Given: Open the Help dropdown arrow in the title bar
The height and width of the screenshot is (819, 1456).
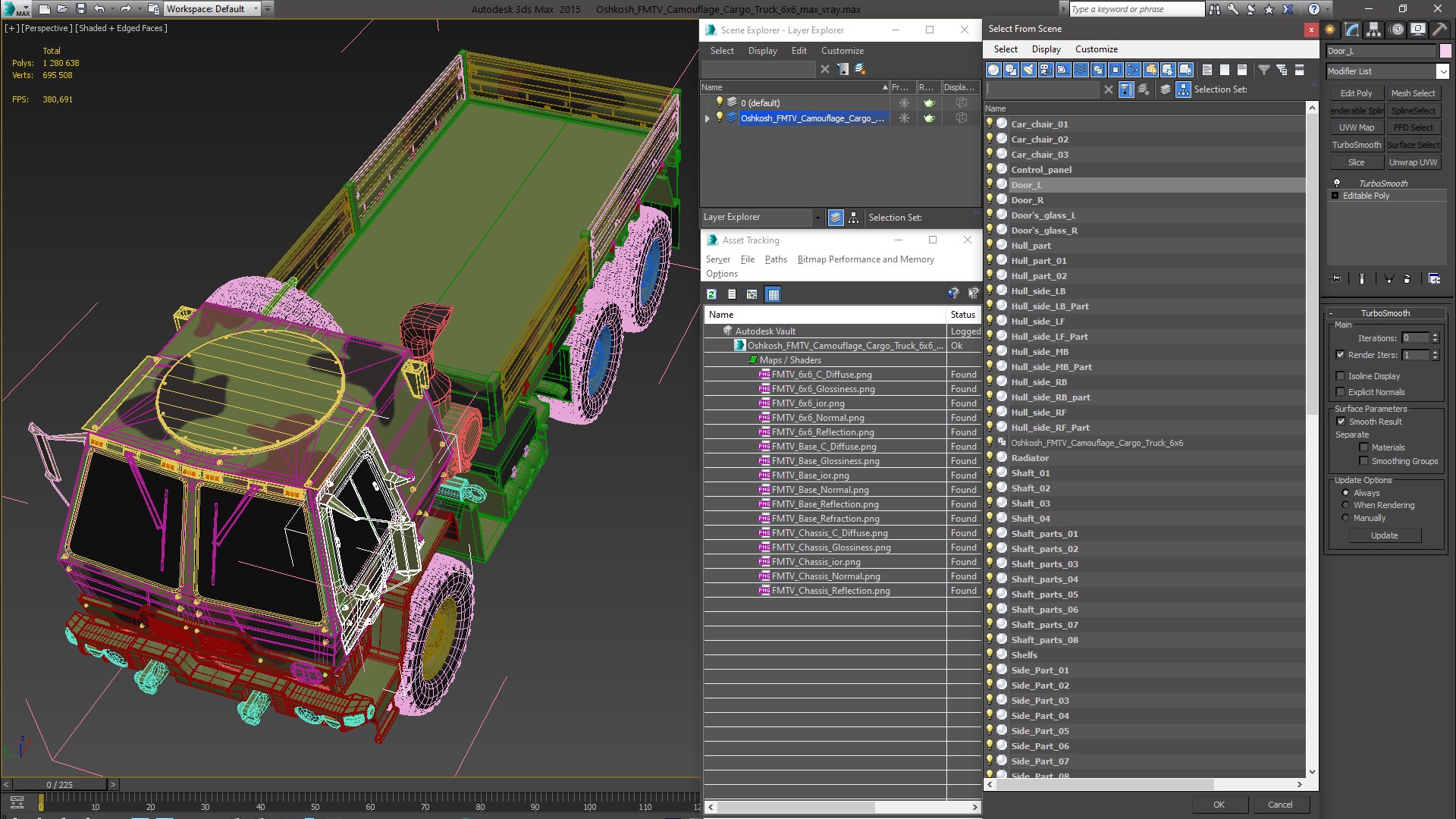Looking at the screenshot, I should [1329, 9].
